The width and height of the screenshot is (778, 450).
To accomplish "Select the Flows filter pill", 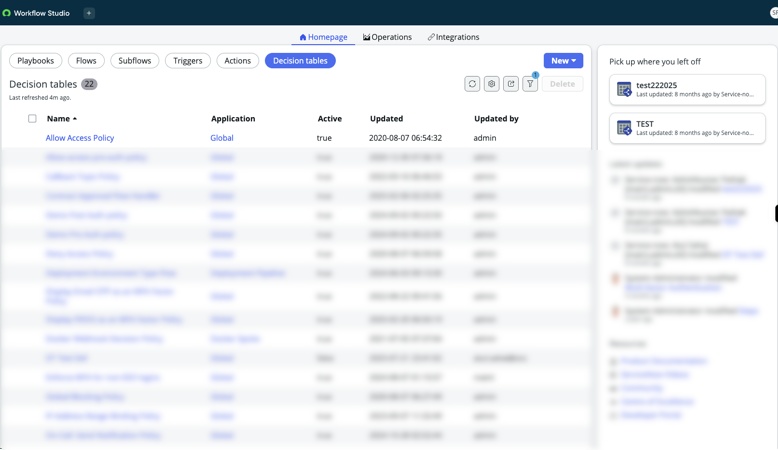I will (86, 61).
